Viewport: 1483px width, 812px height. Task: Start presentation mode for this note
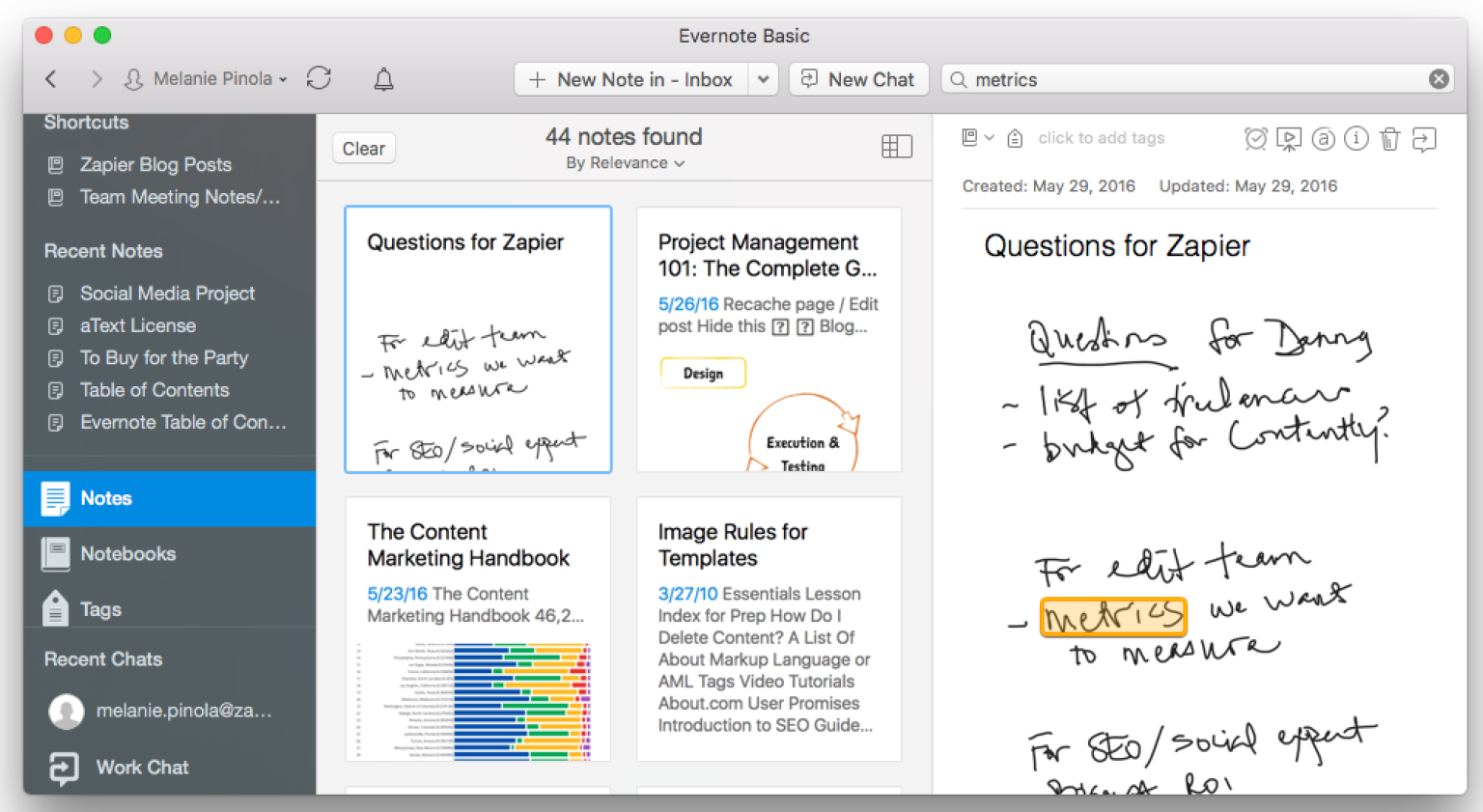pos(1290,138)
